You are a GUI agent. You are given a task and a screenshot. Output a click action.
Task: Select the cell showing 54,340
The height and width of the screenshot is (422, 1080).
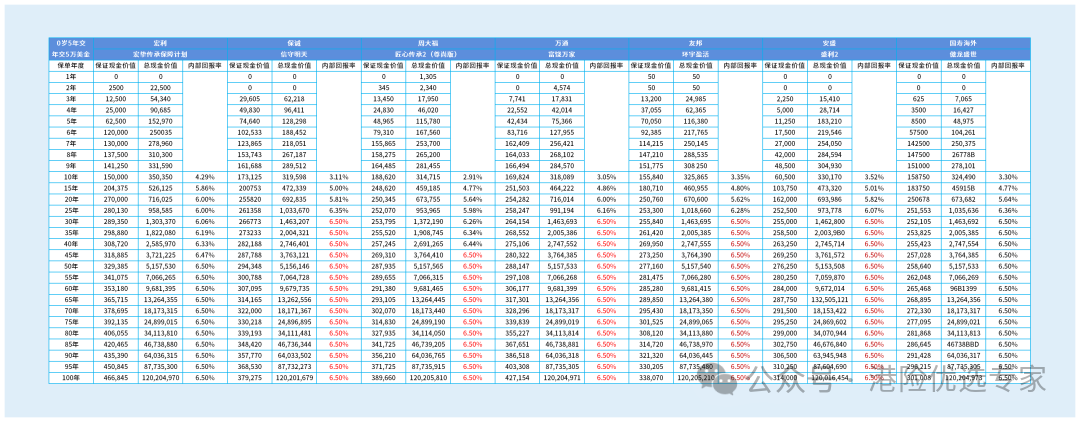160,98
